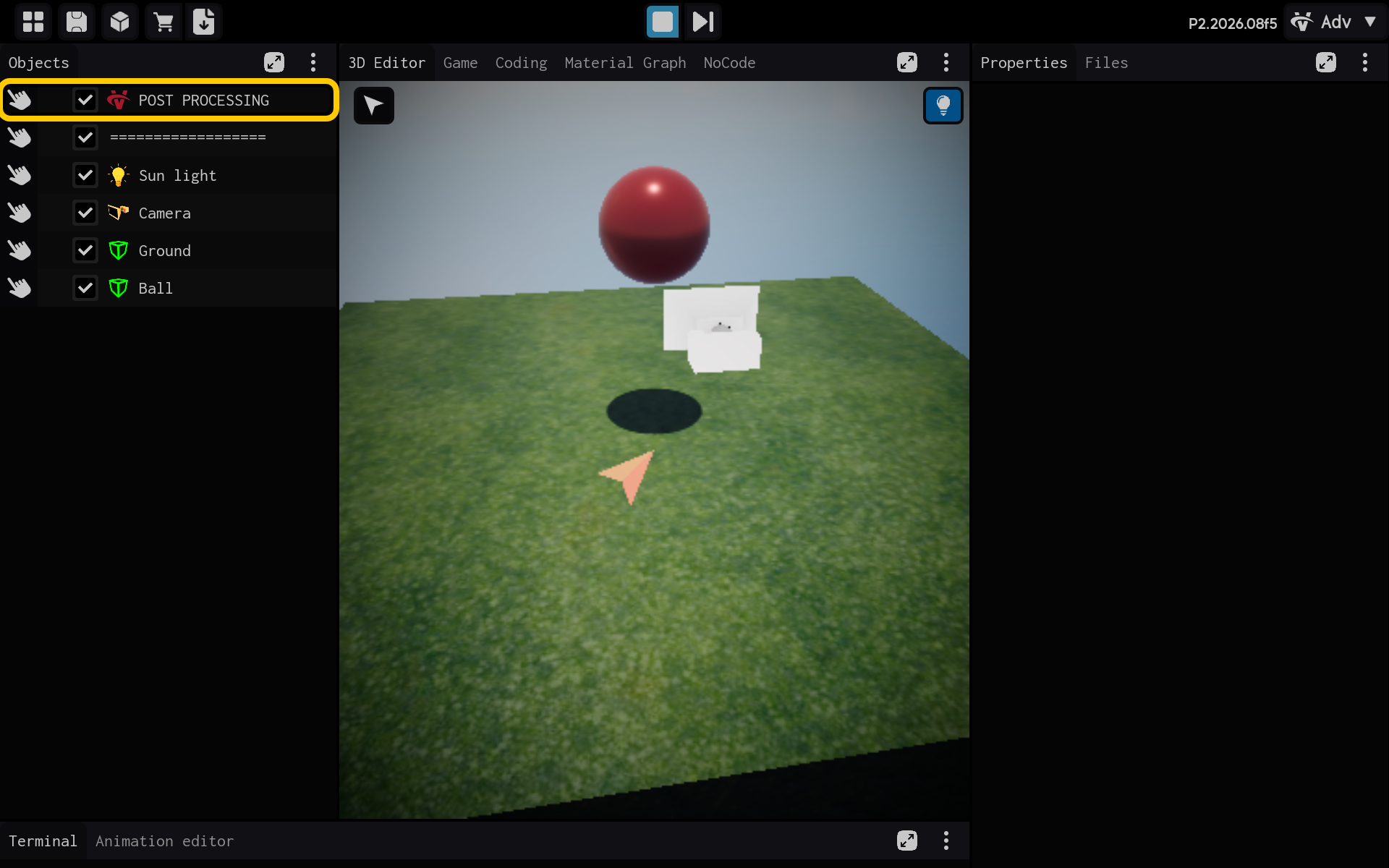Step to next frame

[702, 22]
